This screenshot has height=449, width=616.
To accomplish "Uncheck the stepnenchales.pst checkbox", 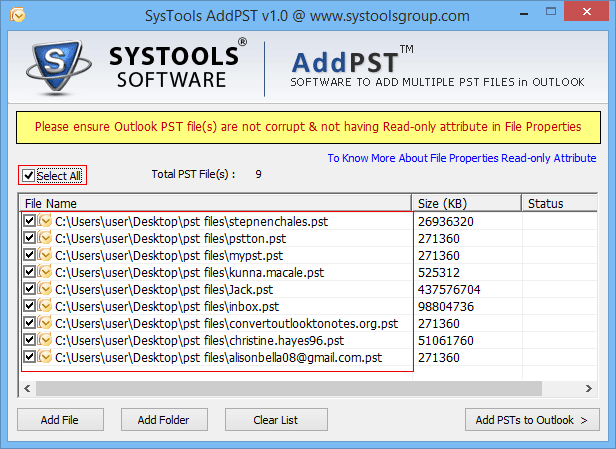I will pos(29,221).
